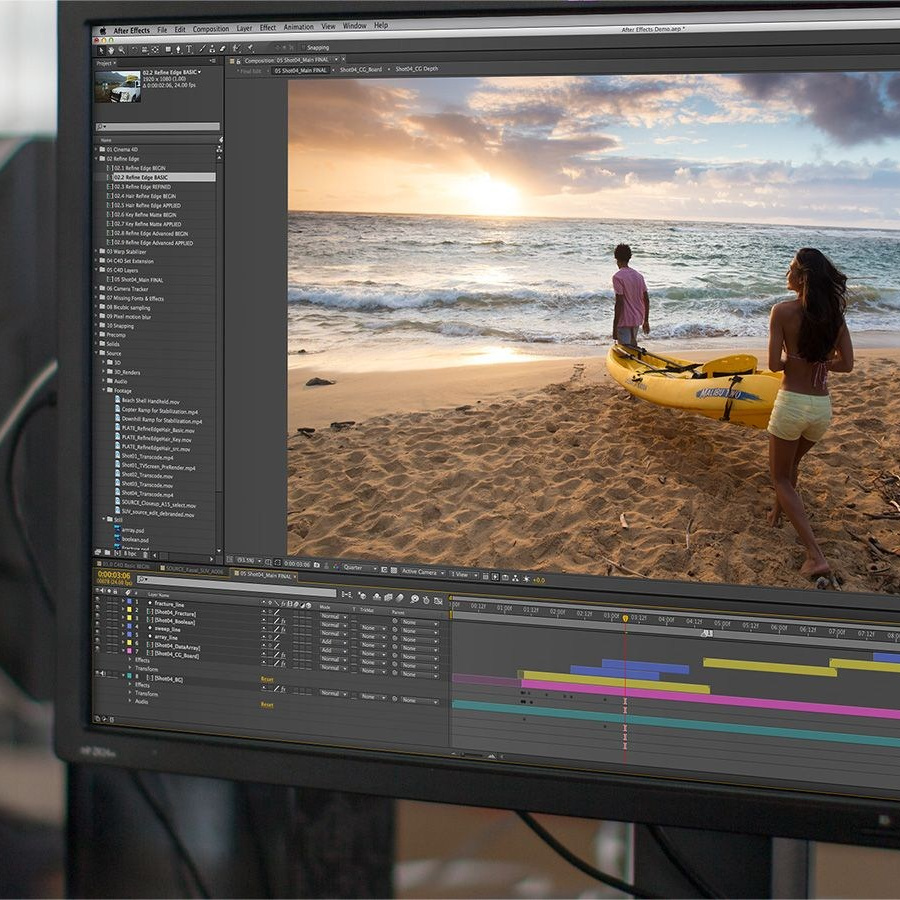Click the Reset link under Audio properties
This screenshot has height=900, width=900.
point(267,704)
